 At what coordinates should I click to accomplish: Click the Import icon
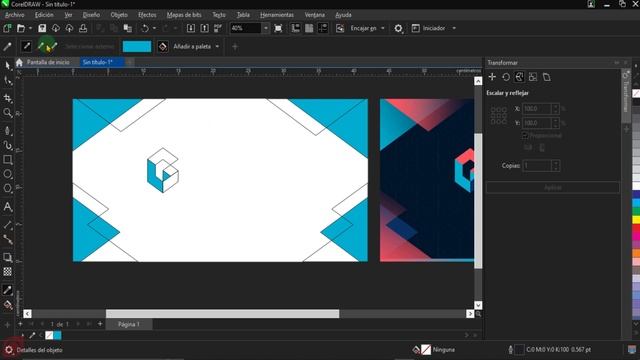click(x=191, y=28)
